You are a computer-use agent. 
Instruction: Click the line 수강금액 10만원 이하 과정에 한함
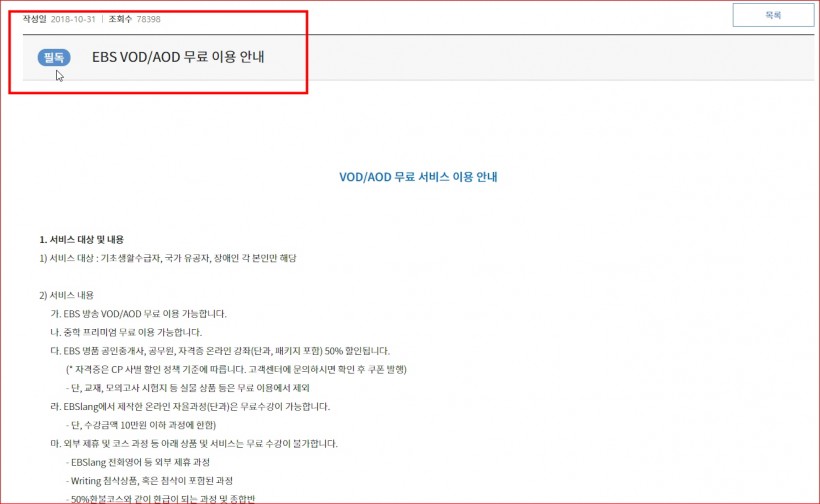tap(141, 425)
